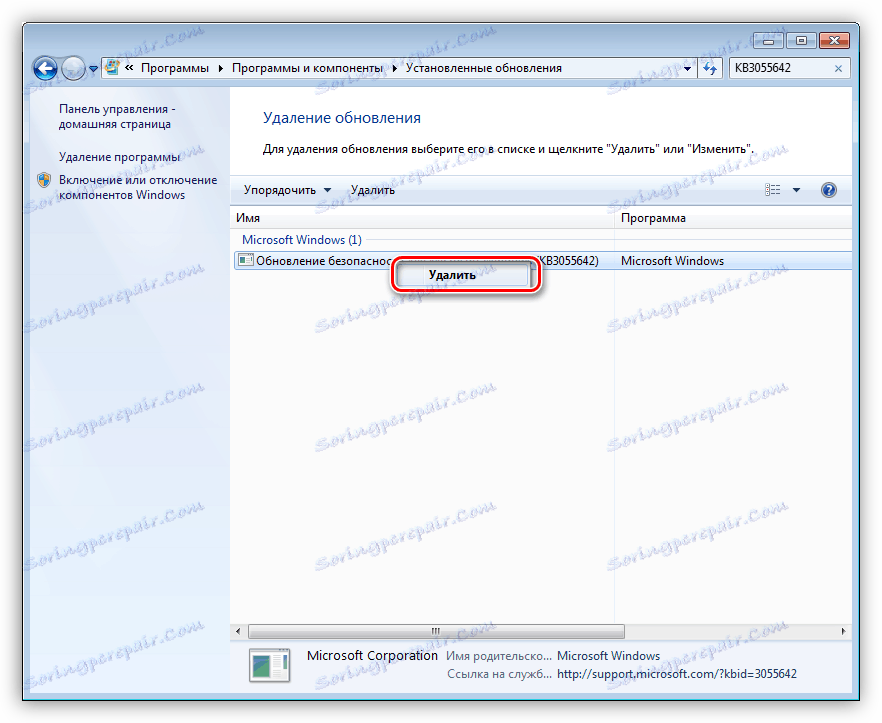882x723 pixels.
Task: Open the view options dropdown arrow
Action: (796, 190)
